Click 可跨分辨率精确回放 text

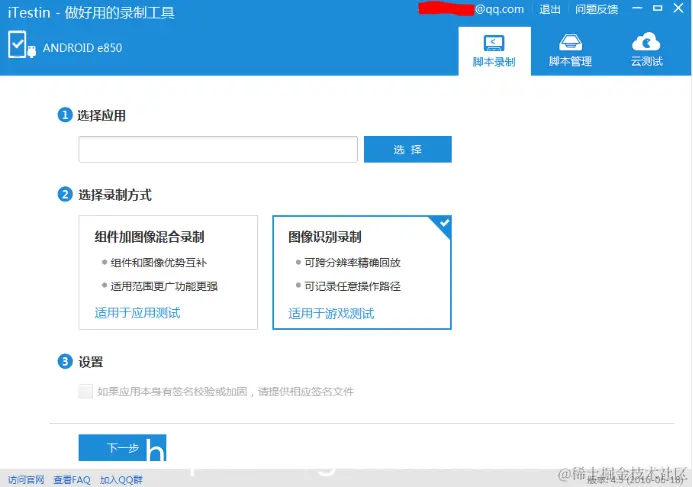click(x=352, y=263)
